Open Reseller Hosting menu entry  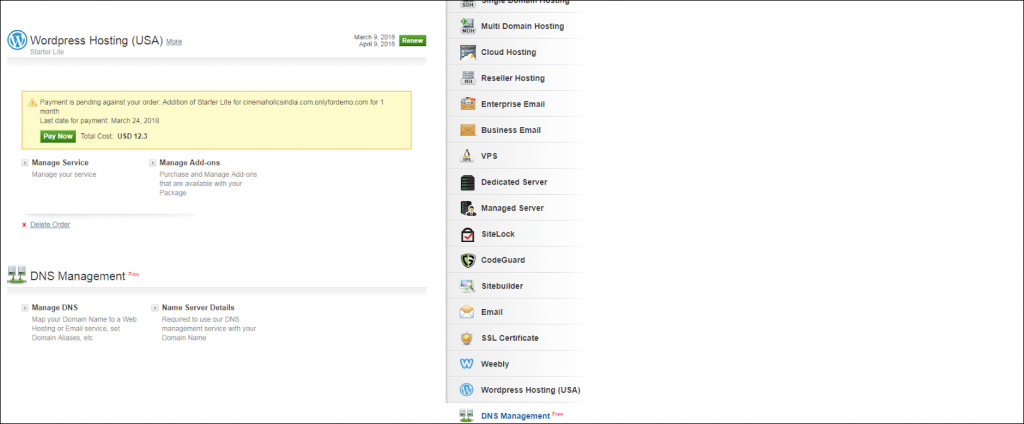point(515,78)
